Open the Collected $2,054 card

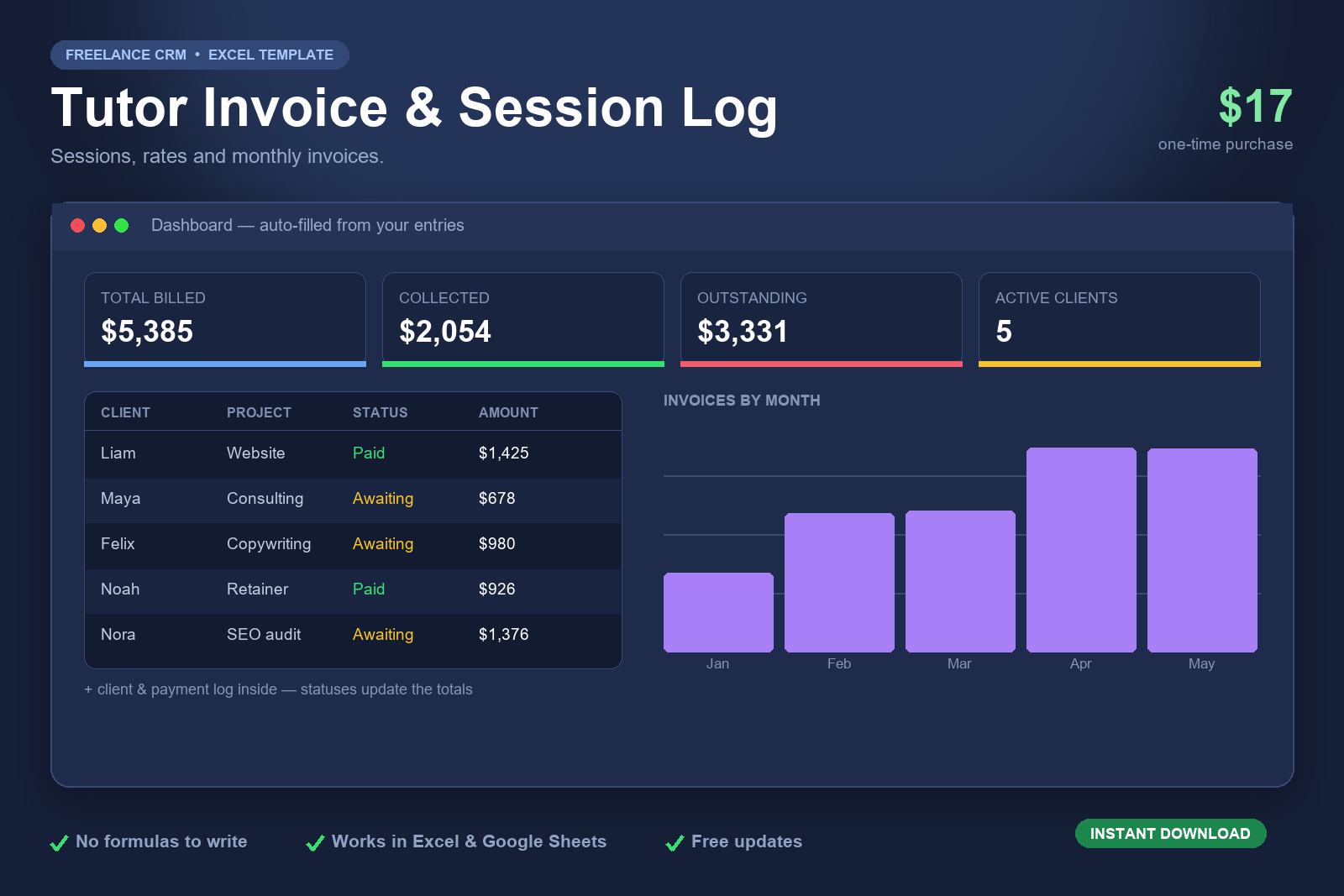[523, 319]
